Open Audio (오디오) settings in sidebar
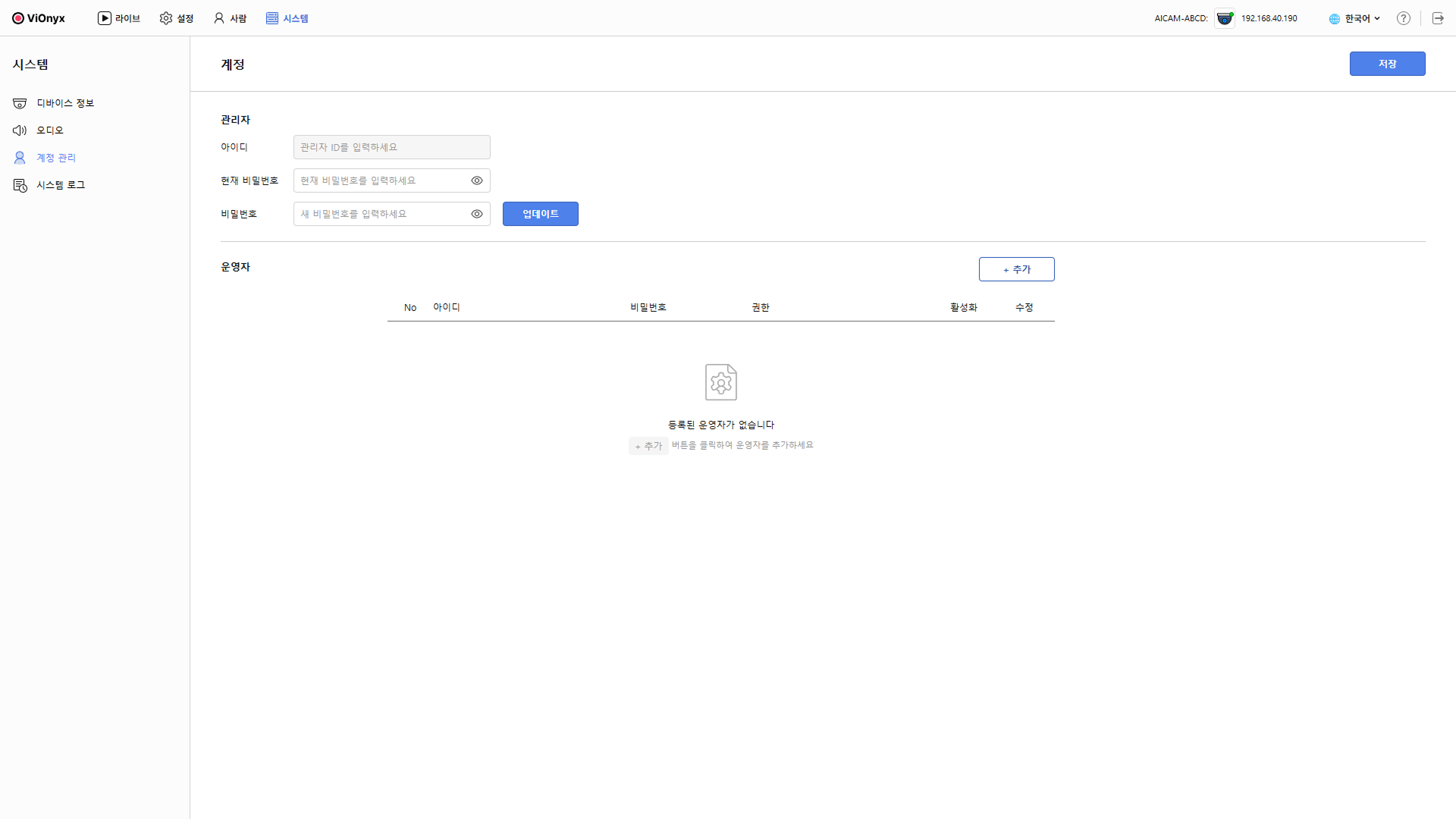The image size is (1456, 819). pyautogui.click(x=50, y=130)
